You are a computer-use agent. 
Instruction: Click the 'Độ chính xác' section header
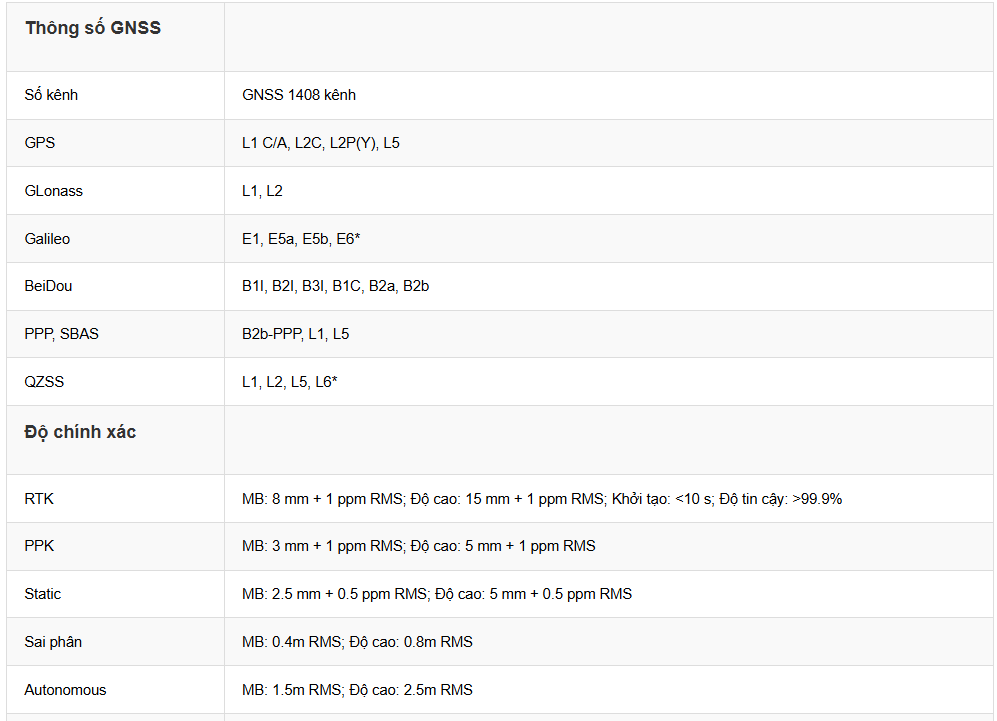point(80,432)
